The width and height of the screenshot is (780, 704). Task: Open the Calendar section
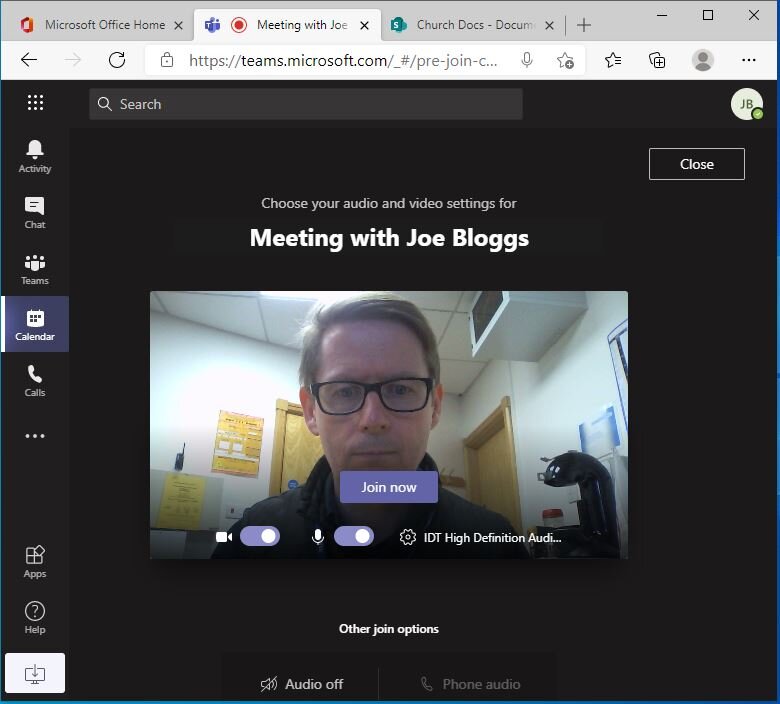coord(35,324)
